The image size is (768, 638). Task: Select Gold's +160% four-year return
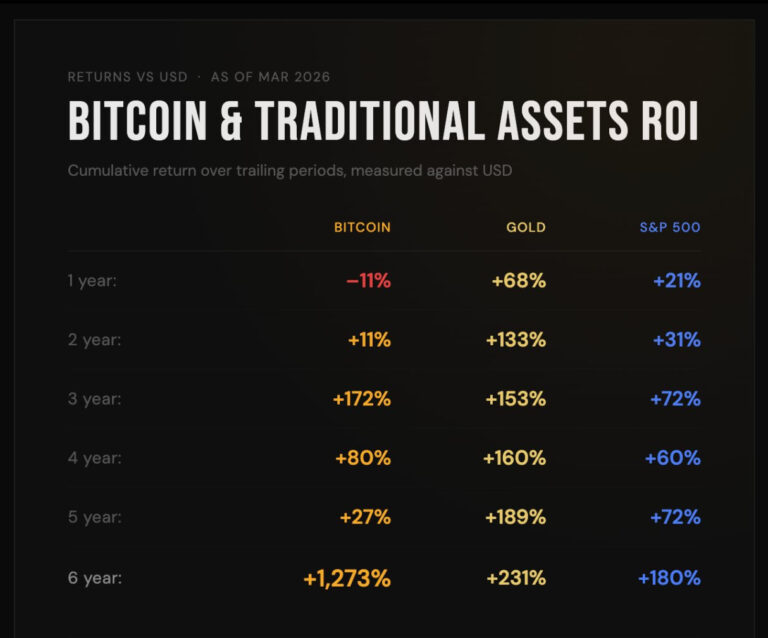click(514, 458)
